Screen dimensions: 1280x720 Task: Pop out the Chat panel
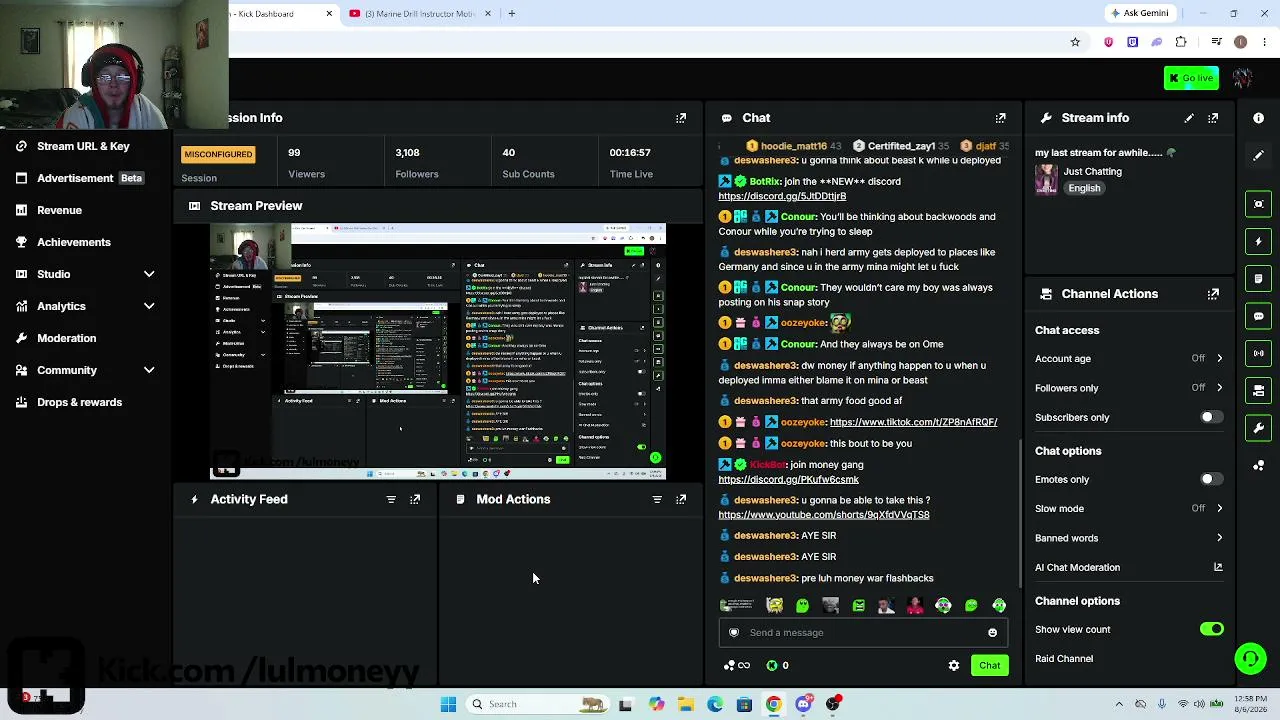(x=1001, y=118)
